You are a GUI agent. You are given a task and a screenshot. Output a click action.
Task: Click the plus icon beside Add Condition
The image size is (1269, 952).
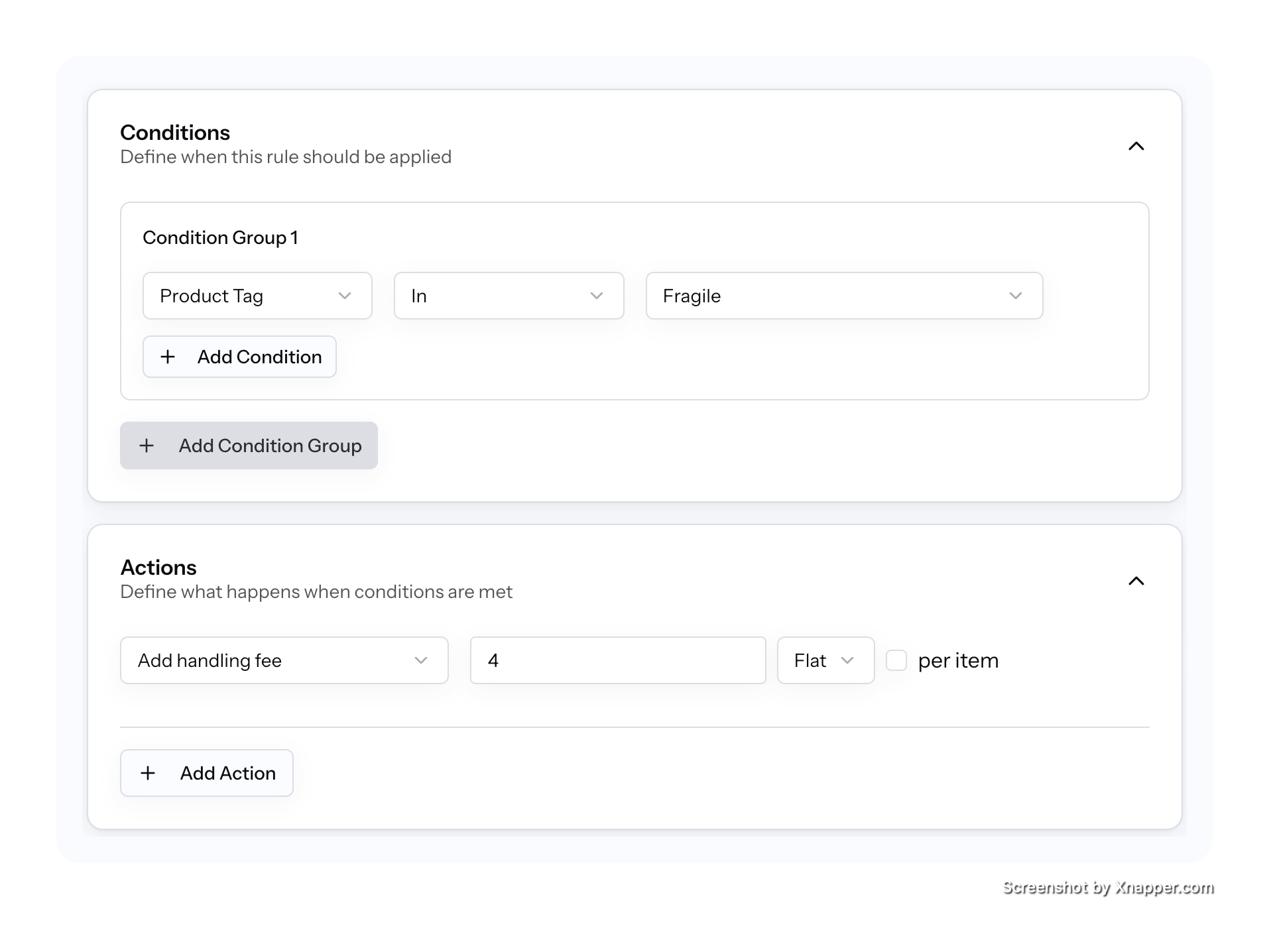[168, 357]
